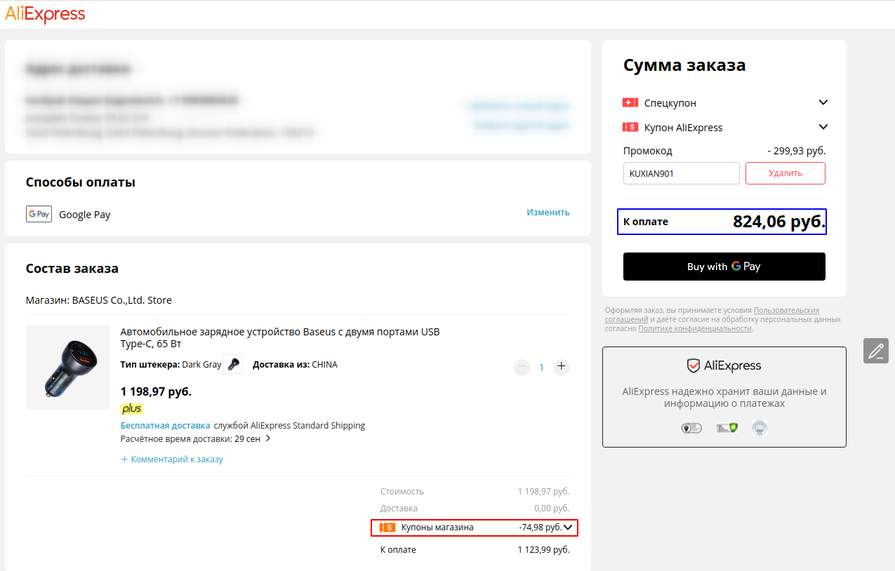895x571 pixels.
Task: Click the car charger product thumbnail
Action: click(68, 368)
